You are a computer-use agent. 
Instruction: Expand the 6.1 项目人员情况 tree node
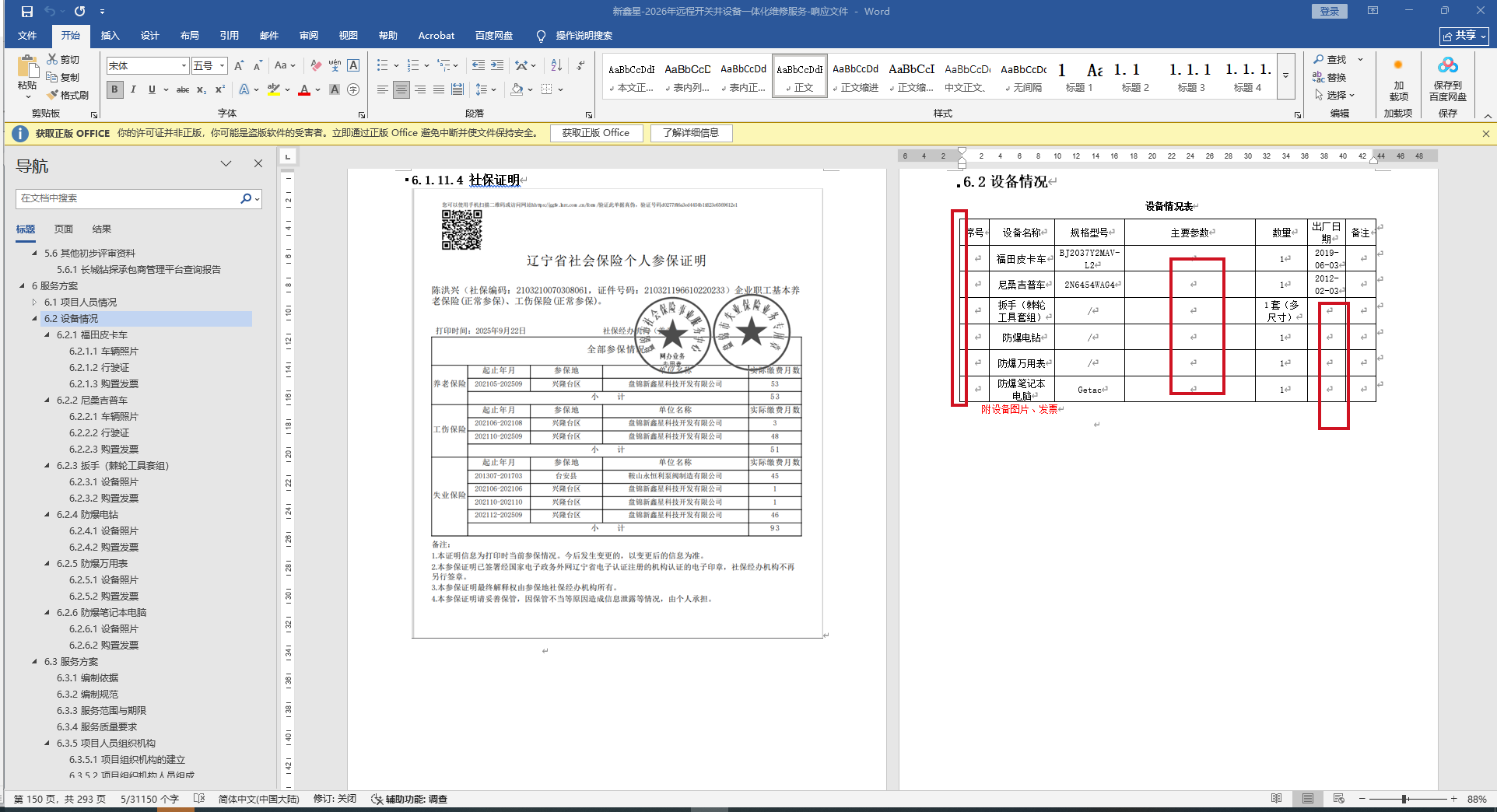click(34, 302)
